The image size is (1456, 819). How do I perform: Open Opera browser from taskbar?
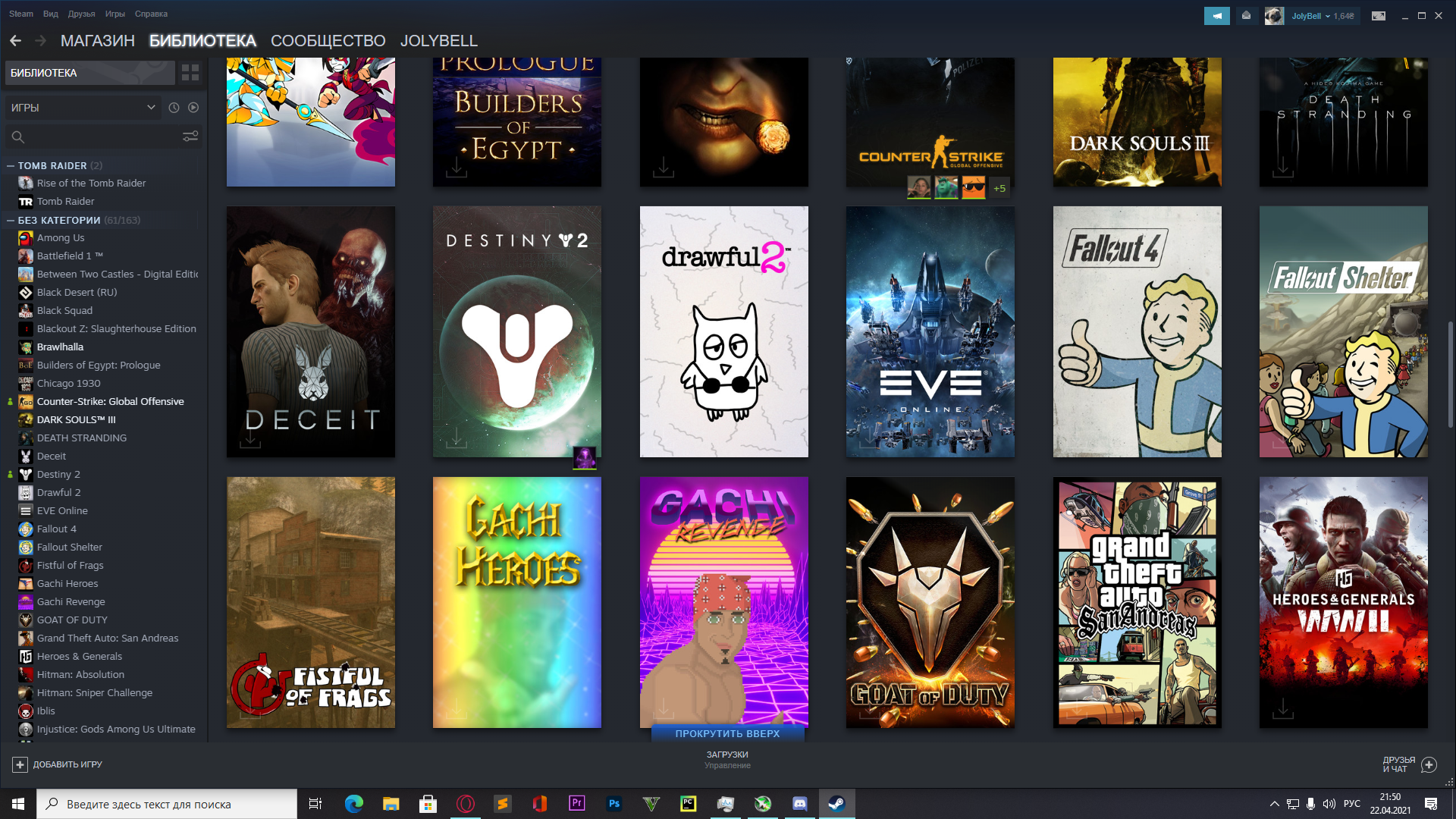click(465, 804)
